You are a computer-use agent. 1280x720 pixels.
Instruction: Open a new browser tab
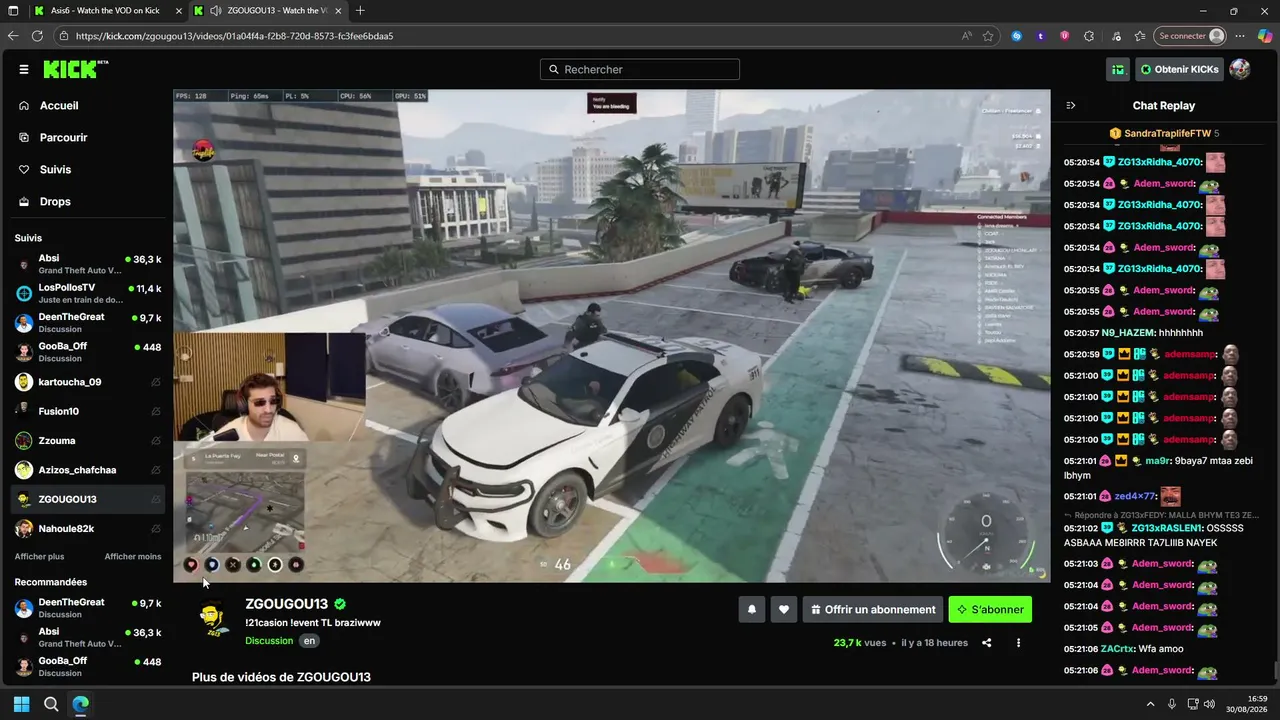[x=360, y=11]
